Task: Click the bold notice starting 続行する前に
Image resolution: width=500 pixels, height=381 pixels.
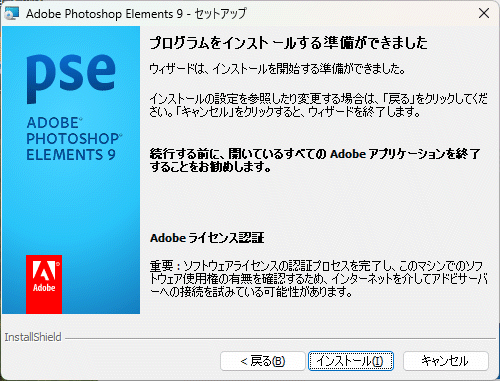Action: tap(315, 160)
